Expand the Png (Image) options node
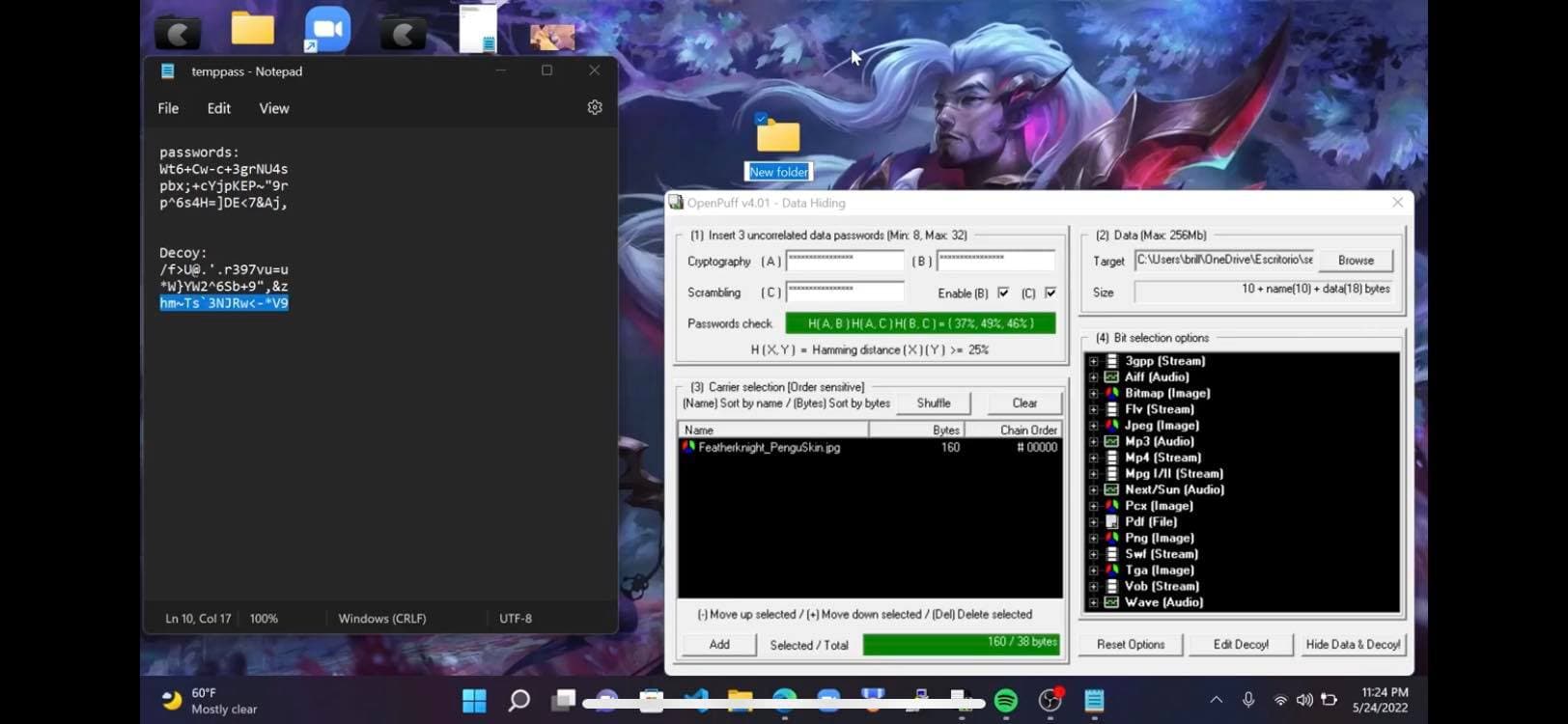 tap(1094, 539)
